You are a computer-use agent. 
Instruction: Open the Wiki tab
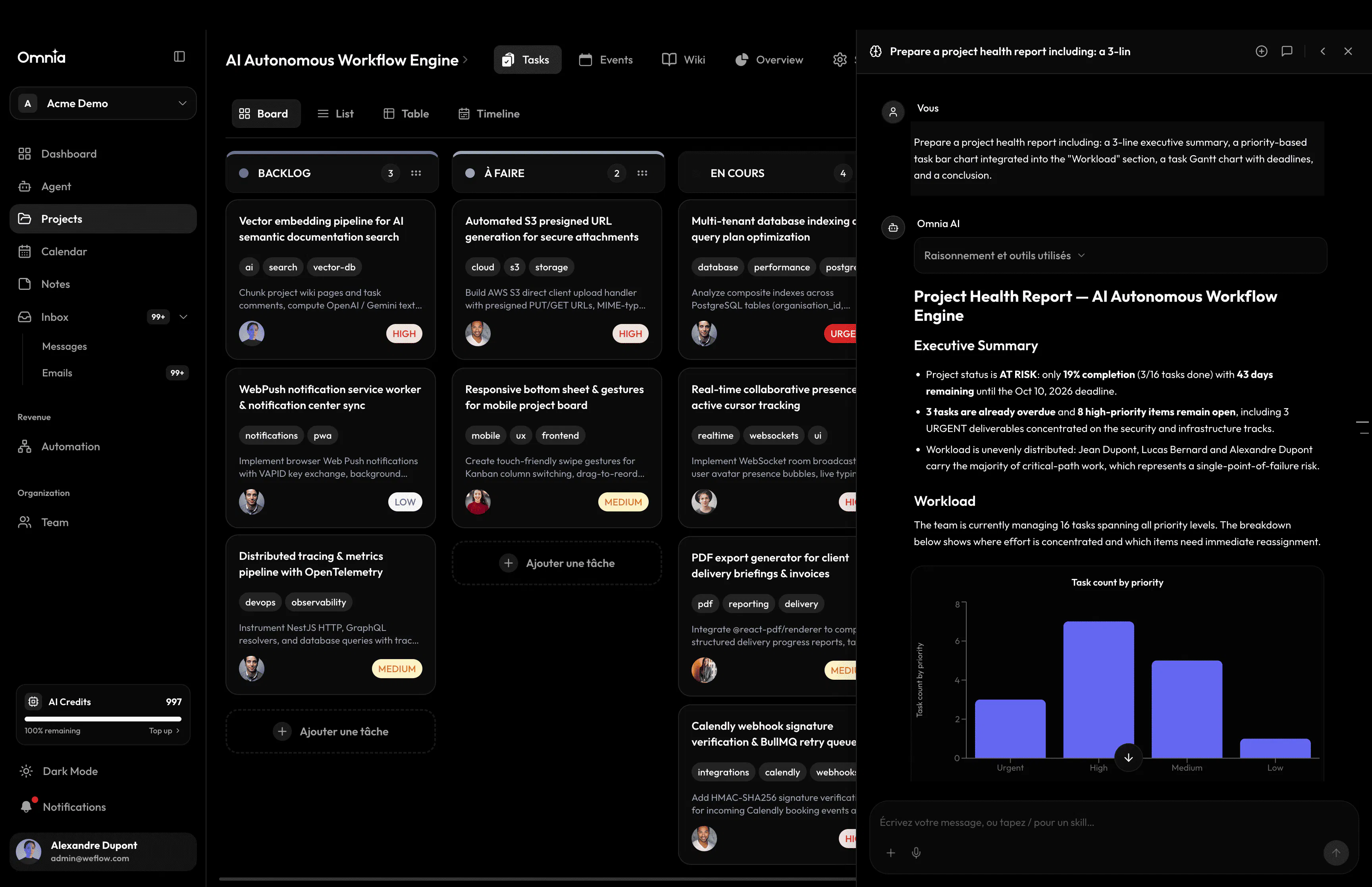[x=683, y=59]
